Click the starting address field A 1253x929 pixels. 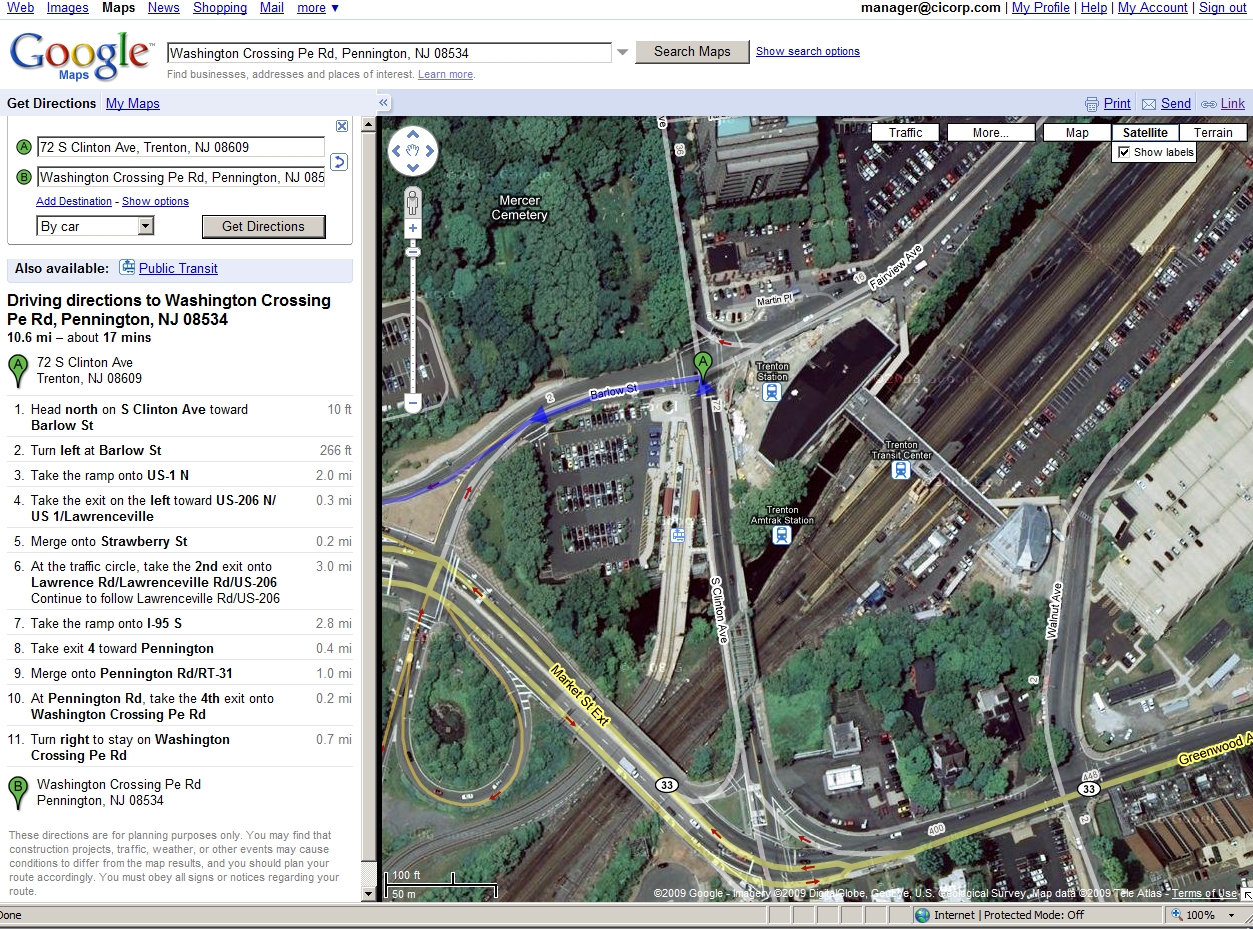[180, 147]
